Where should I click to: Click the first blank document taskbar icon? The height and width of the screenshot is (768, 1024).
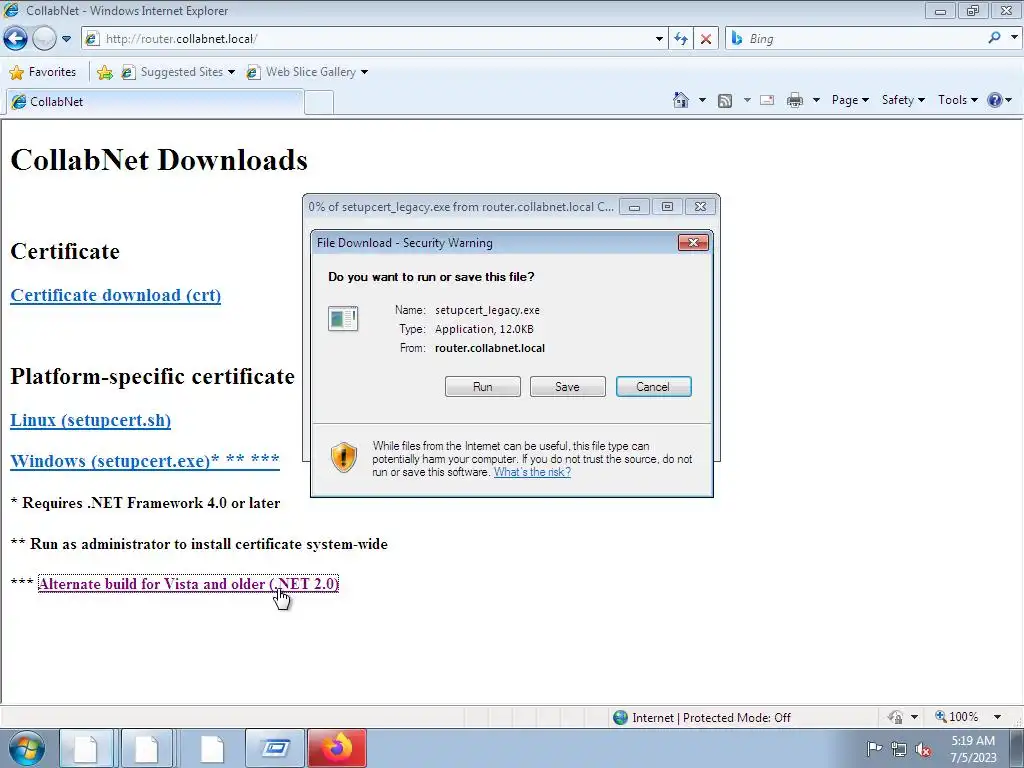pyautogui.click(x=86, y=748)
